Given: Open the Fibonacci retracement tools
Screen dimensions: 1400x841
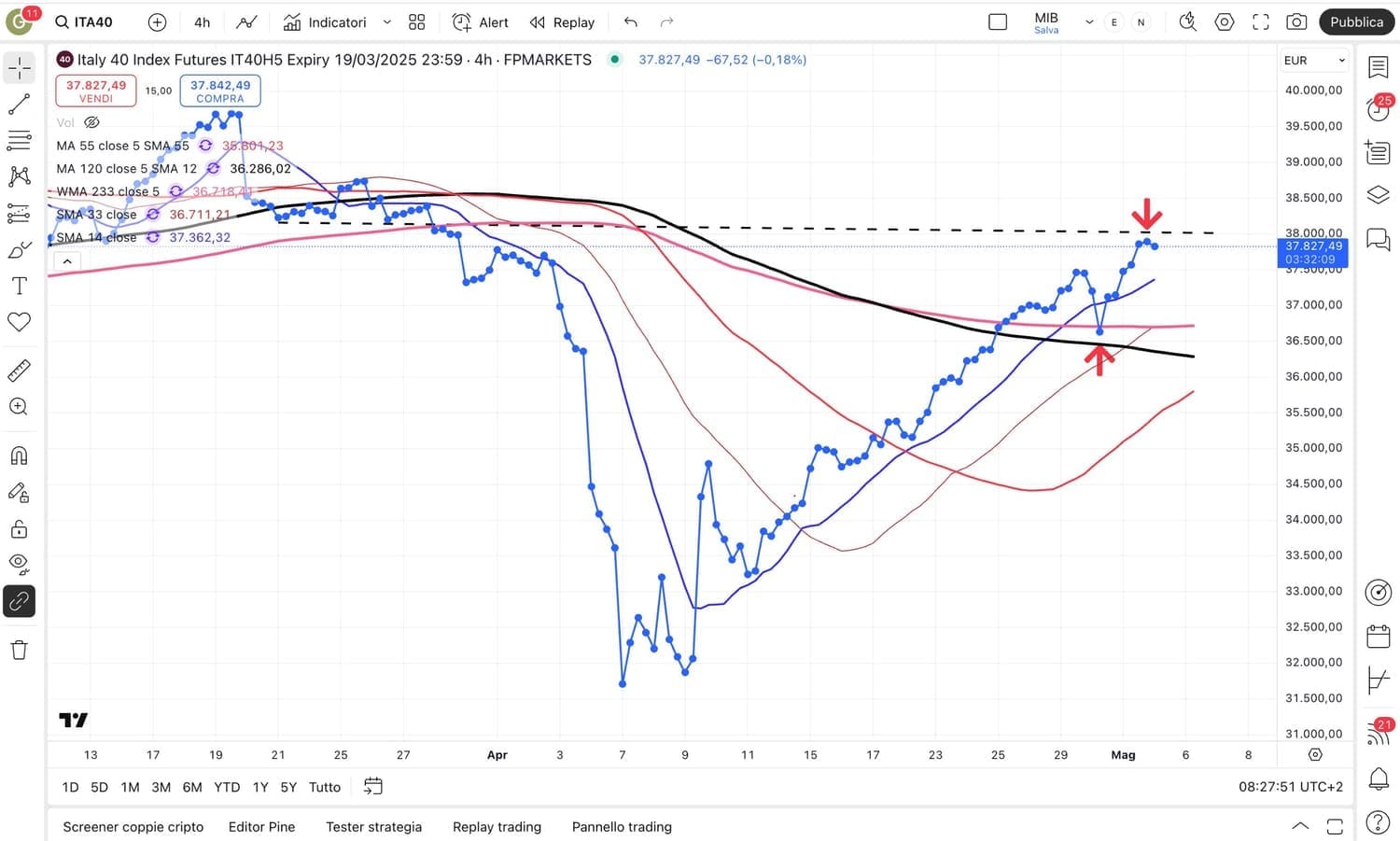Looking at the screenshot, I should tap(20, 141).
